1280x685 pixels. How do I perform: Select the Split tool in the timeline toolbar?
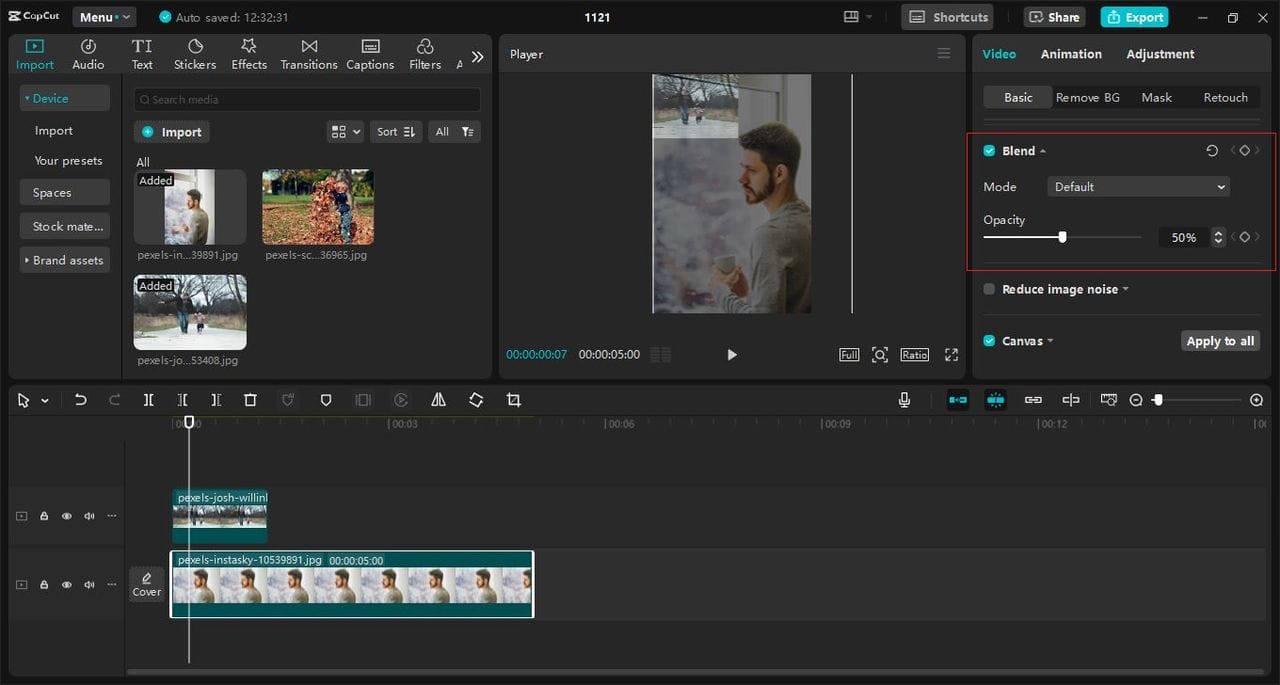[148, 400]
